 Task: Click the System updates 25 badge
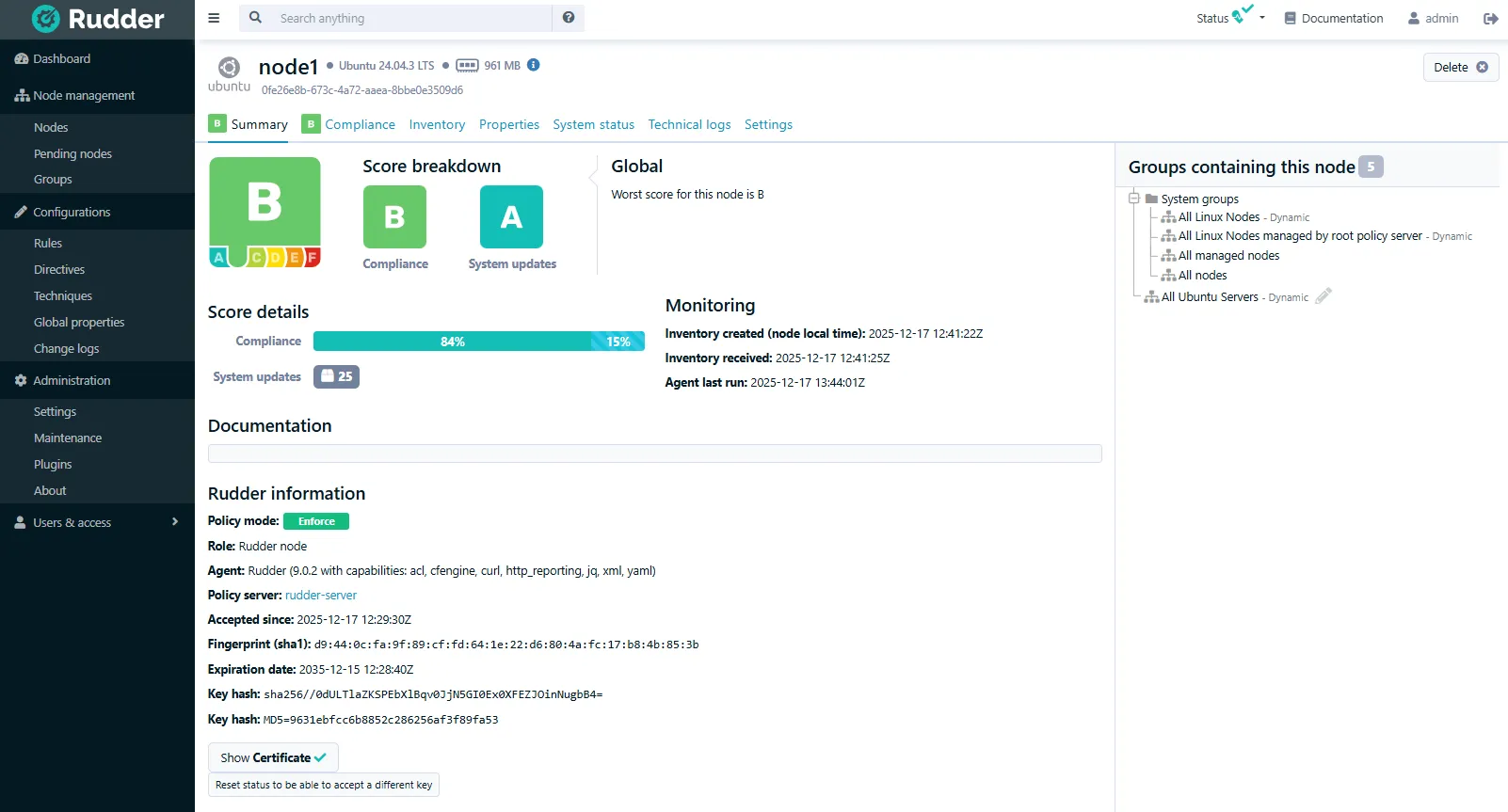pos(336,376)
